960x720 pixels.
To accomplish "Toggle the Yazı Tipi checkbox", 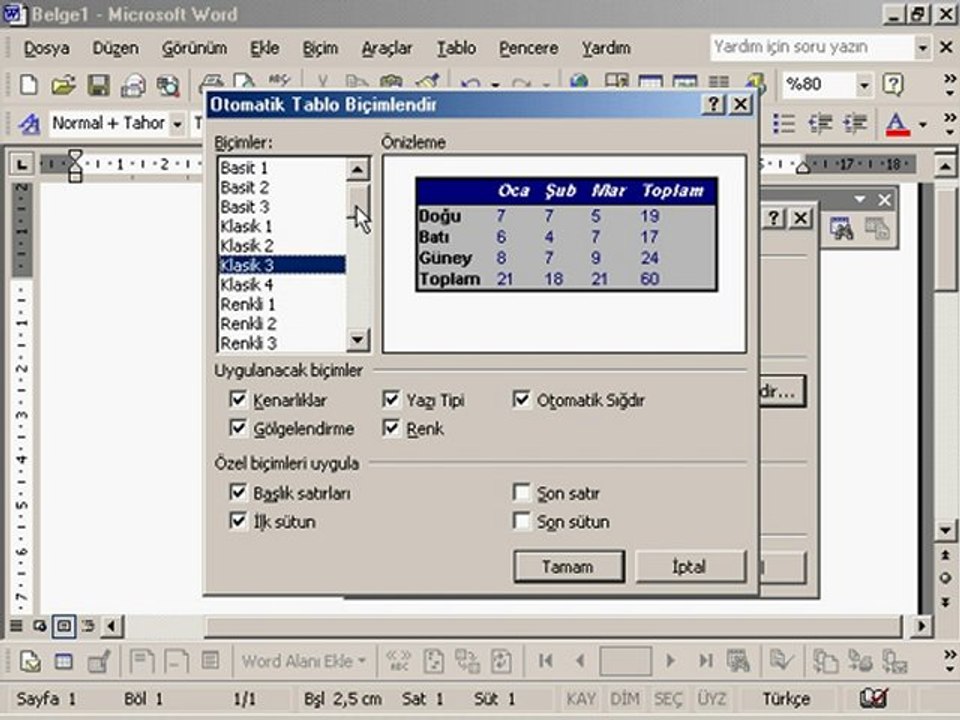I will click(391, 399).
